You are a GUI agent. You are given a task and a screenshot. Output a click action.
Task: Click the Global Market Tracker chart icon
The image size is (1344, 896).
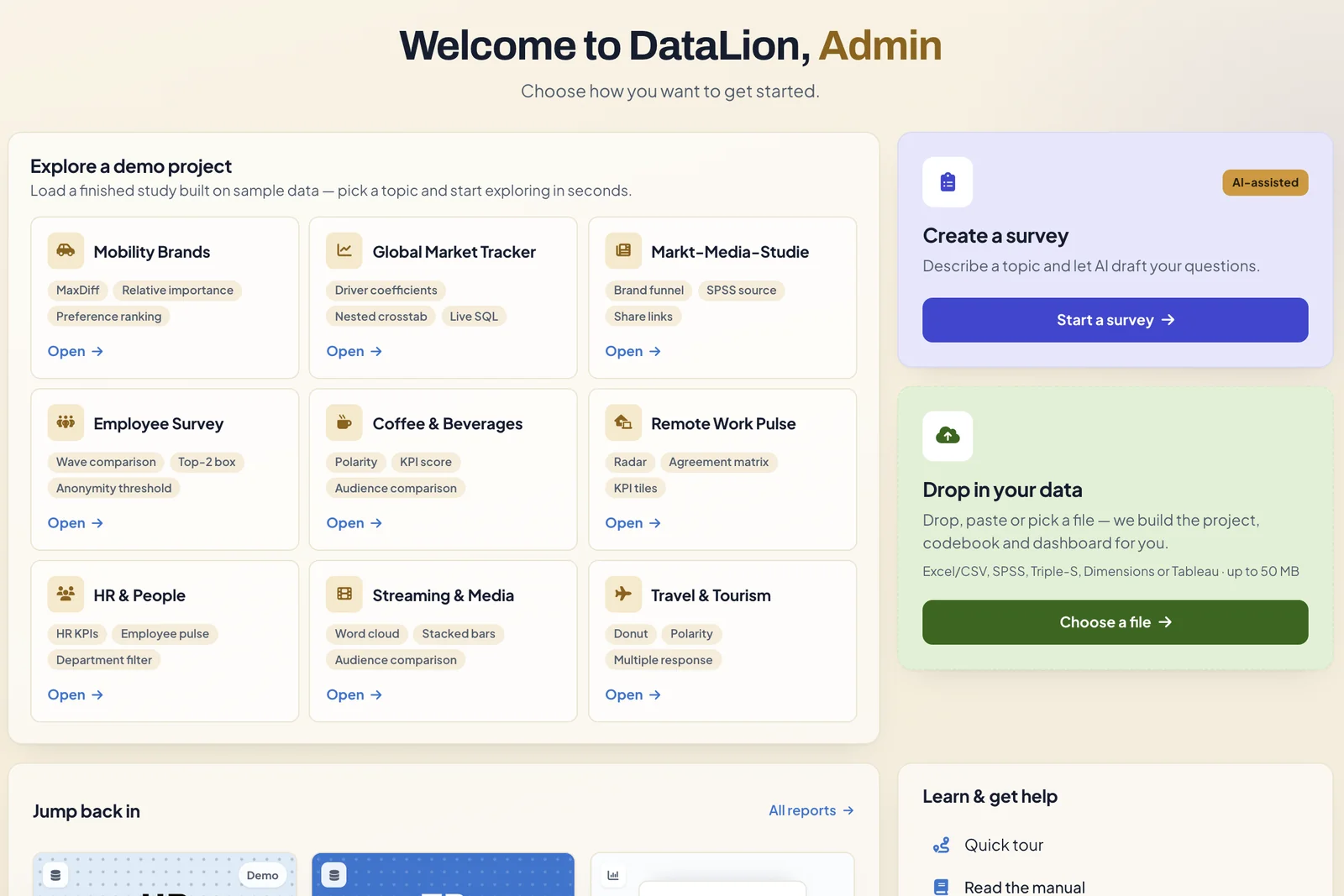344,250
